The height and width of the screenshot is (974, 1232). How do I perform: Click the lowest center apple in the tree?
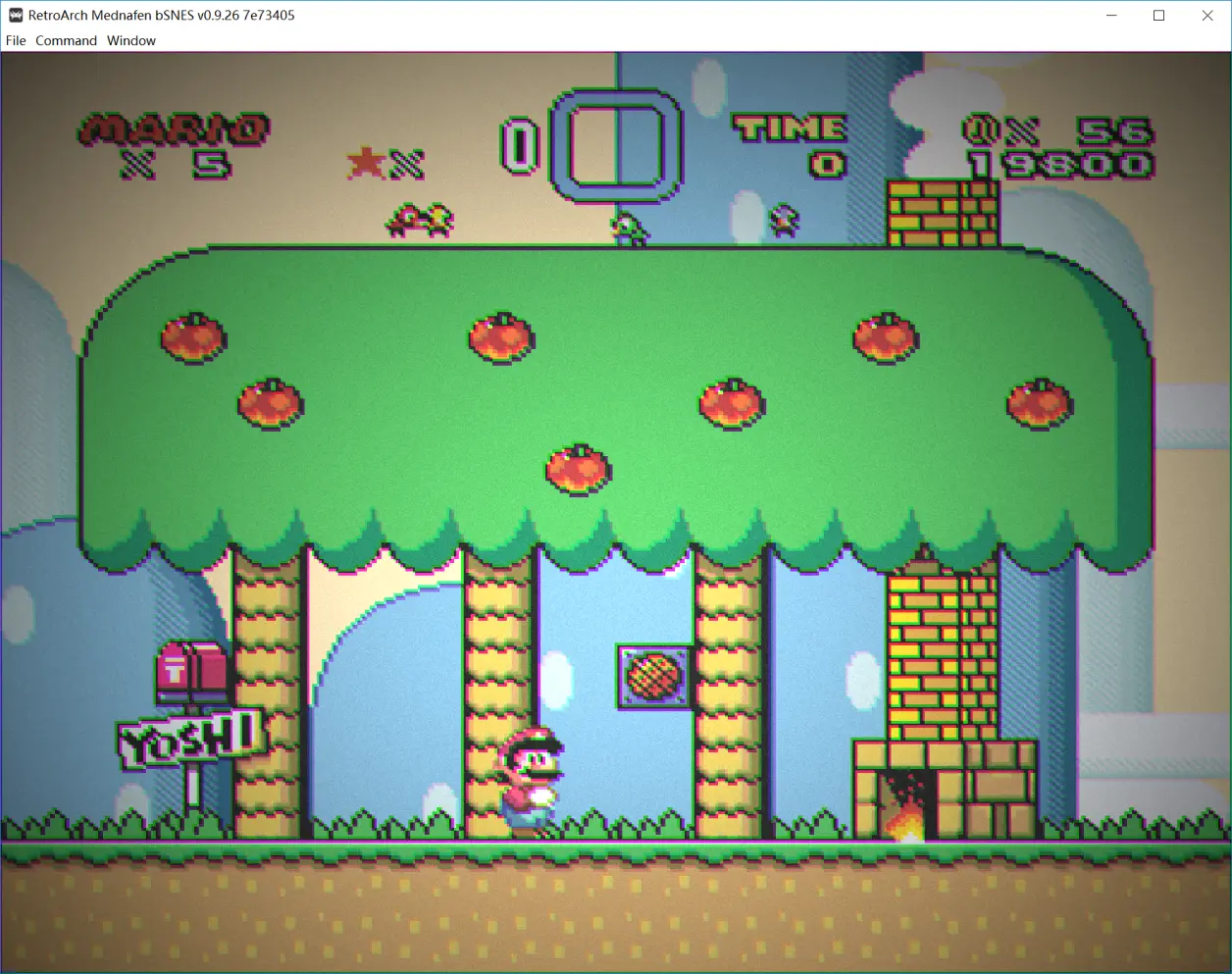578,469
